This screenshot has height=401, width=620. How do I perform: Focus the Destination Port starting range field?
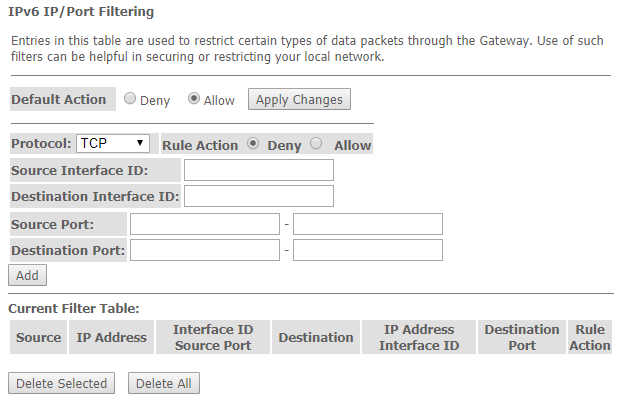click(205, 250)
